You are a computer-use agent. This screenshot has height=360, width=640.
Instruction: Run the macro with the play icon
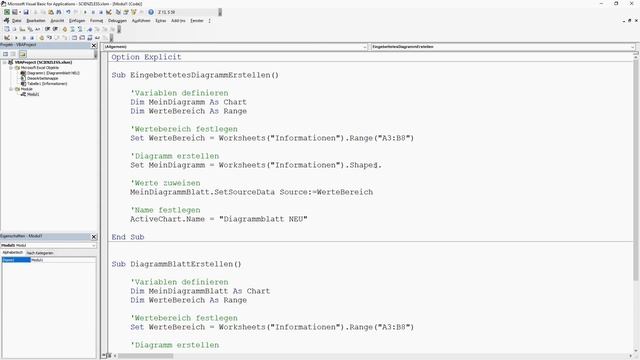(x=85, y=12)
